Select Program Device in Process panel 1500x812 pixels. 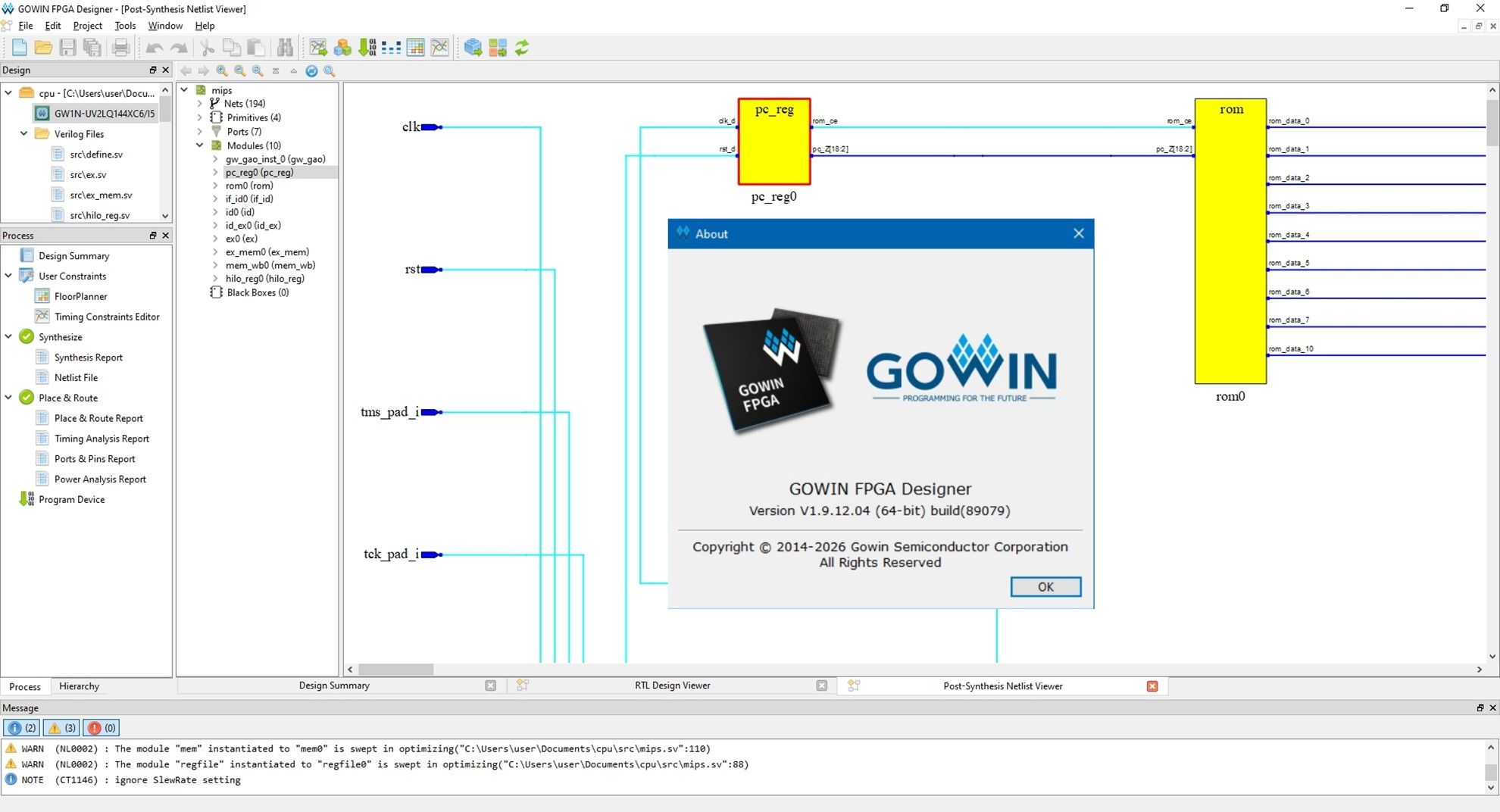(x=71, y=499)
